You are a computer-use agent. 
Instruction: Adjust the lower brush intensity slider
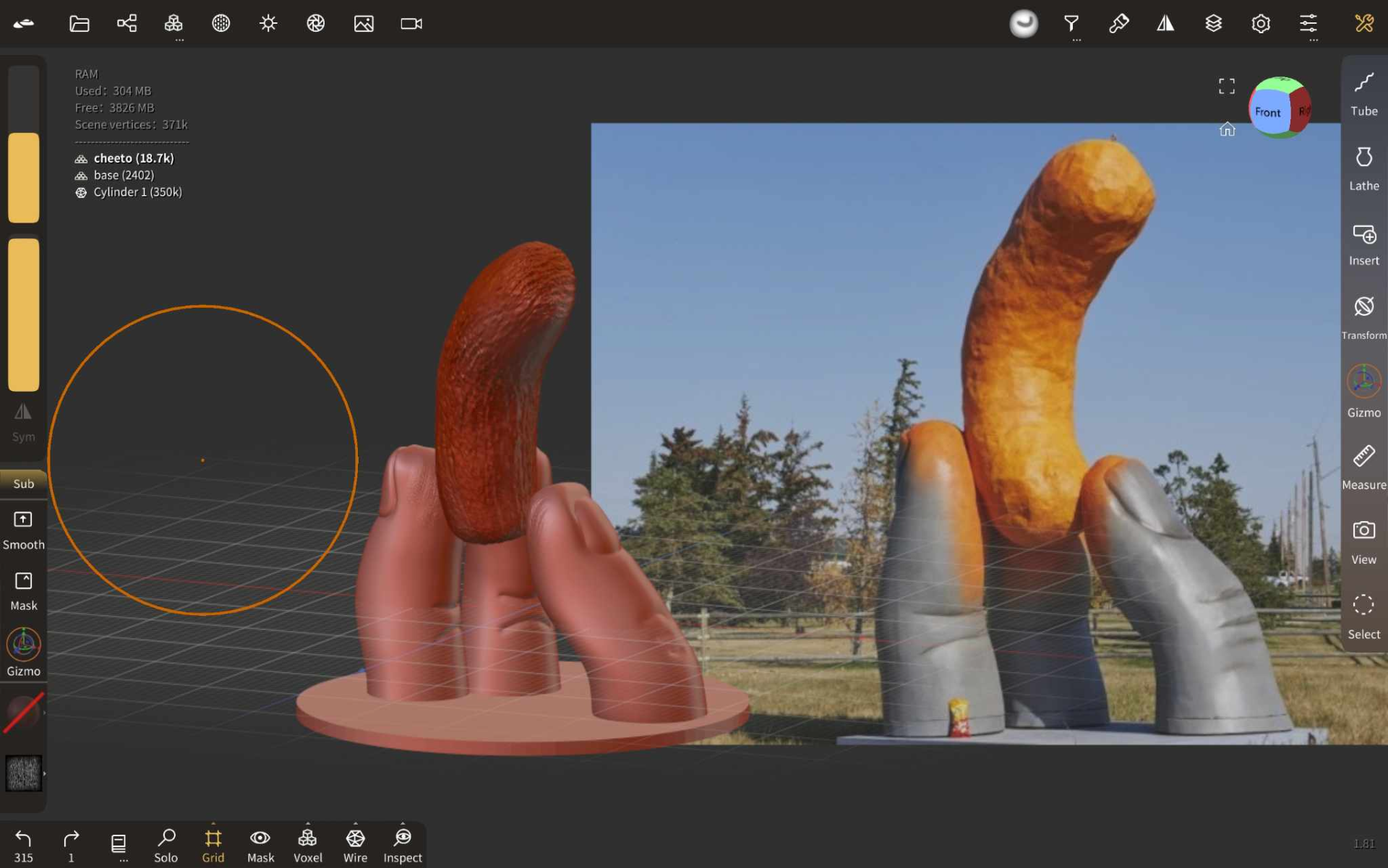pyautogui.click(x=23, y=315)
